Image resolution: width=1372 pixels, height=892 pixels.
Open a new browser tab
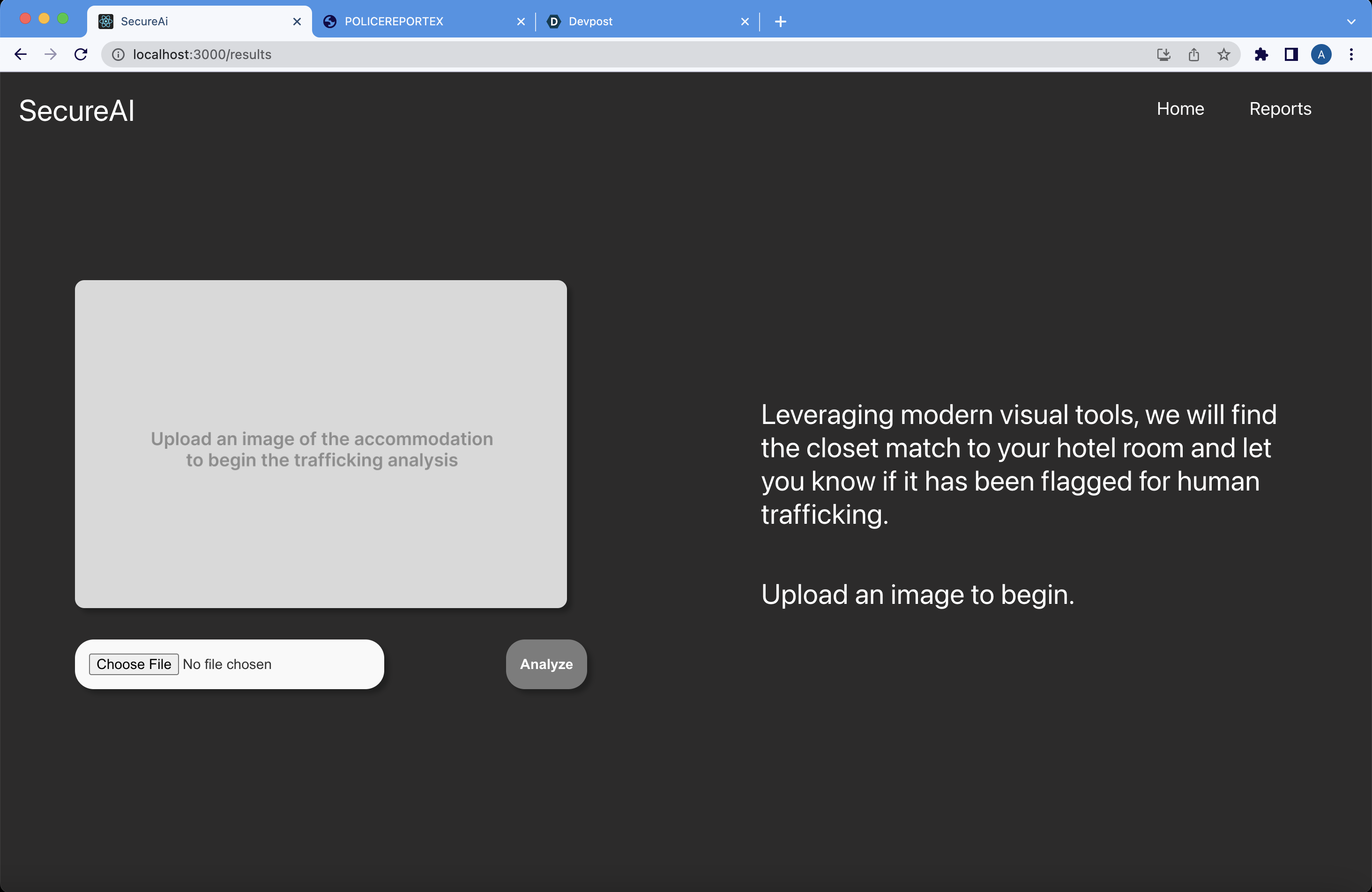point(780,22)
